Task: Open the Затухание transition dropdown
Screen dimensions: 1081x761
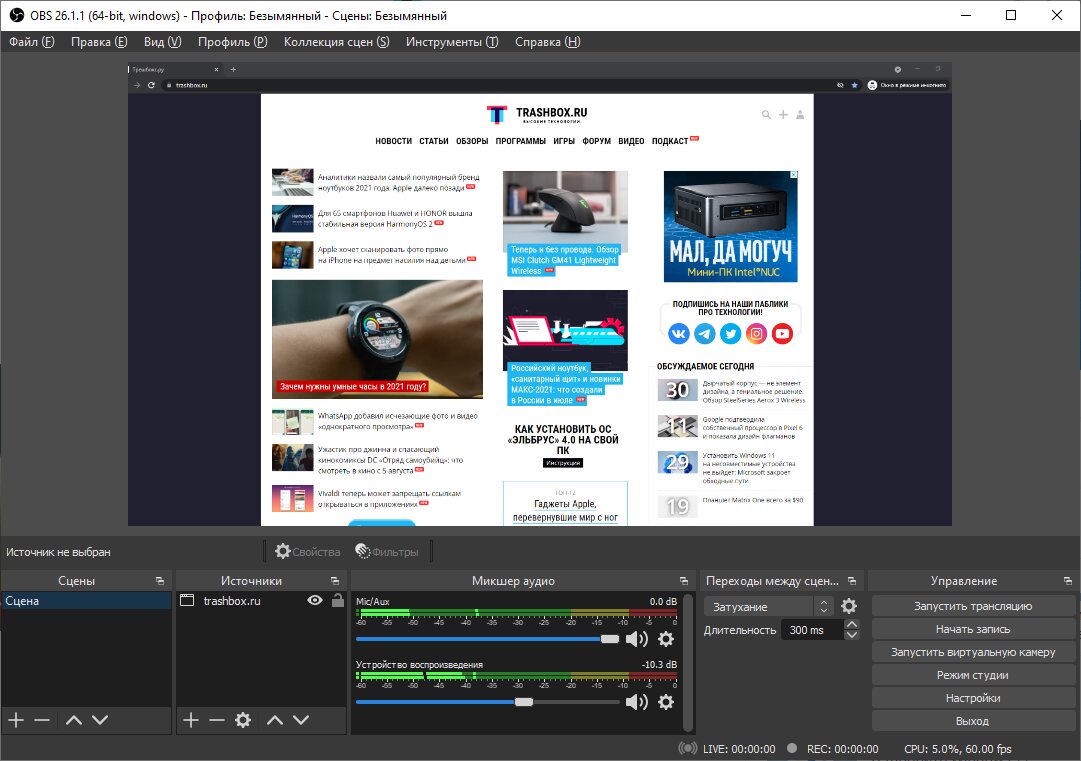Action: pos(769,607)
